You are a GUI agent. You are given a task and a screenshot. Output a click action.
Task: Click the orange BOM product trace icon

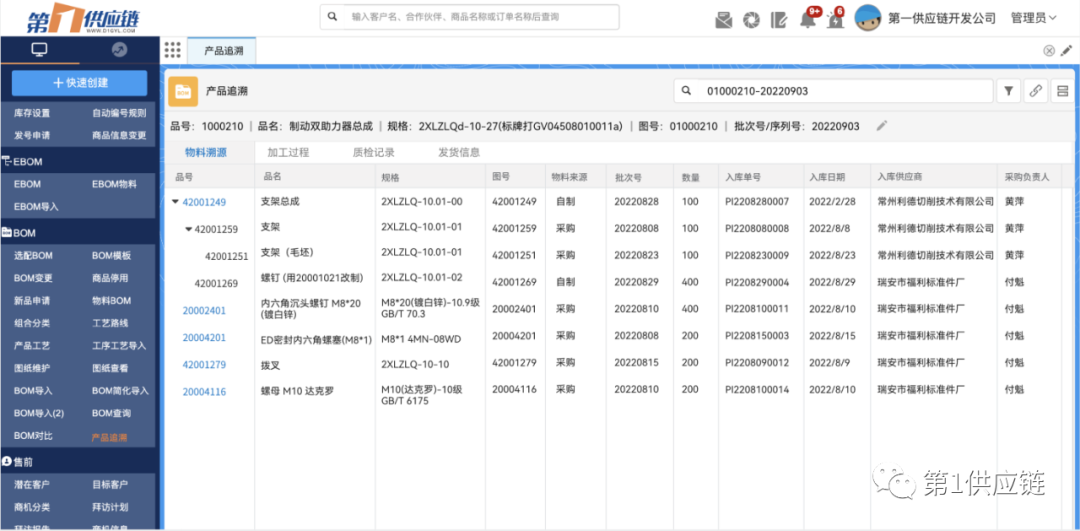click(183, 91)
